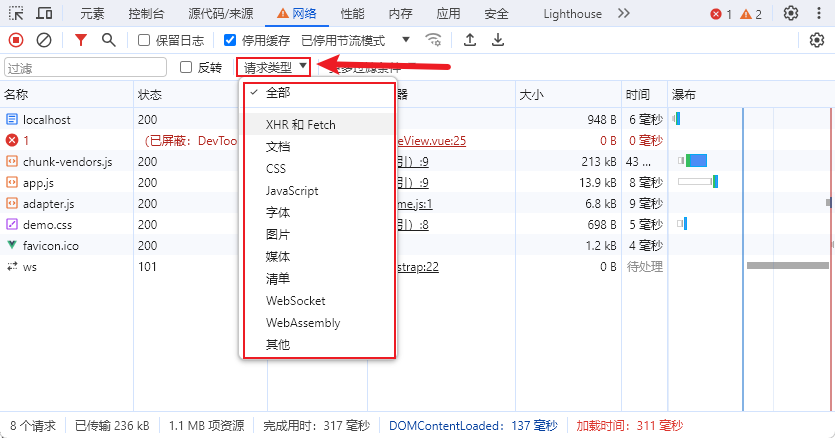Open the View.vue:25 initiator link
Image resolution: width=835 pixels, height=438 pixels.
(x=431, y=141)
